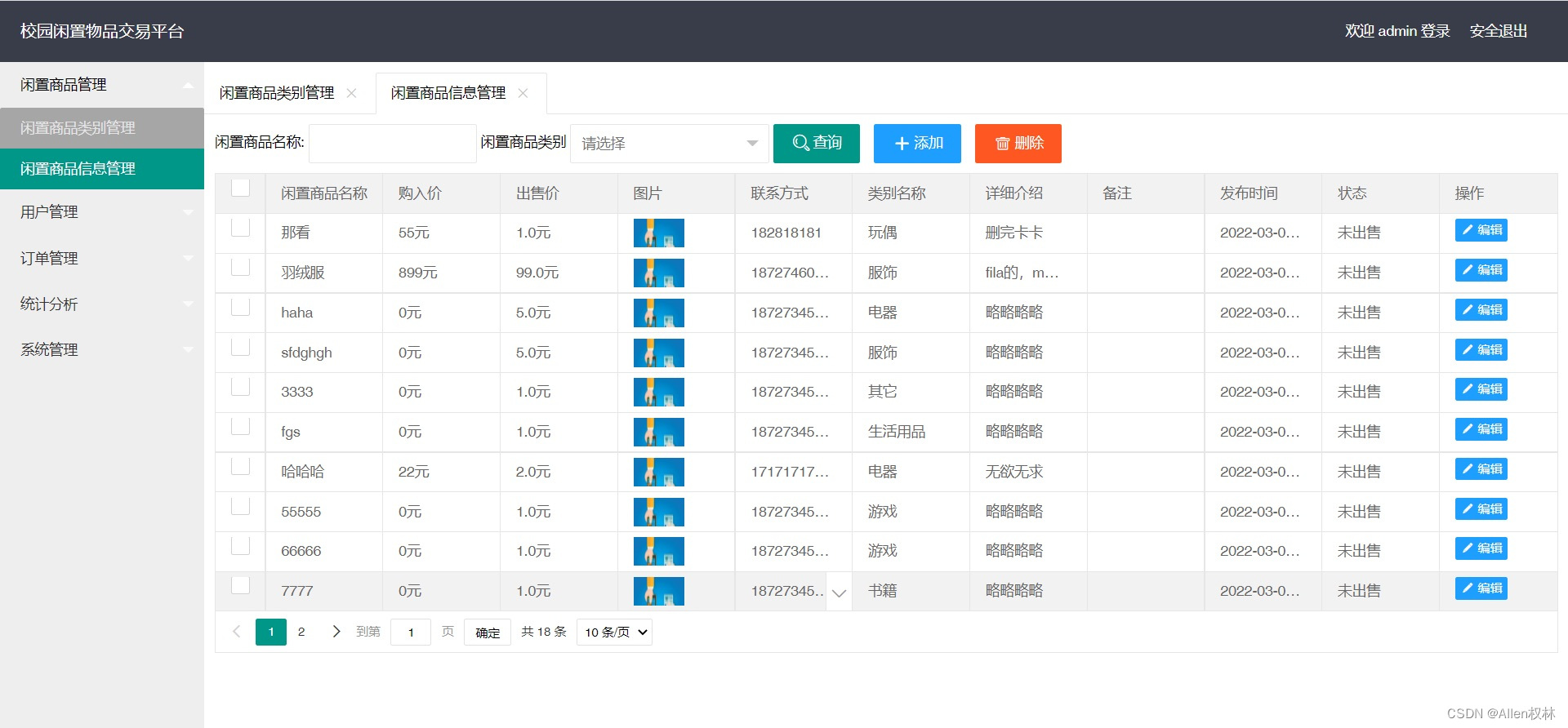Switch to the 闲置商品信息管理 tab
Image resolution: width=1568 pixels, height=728 pixels.
(x=448, y=93)
